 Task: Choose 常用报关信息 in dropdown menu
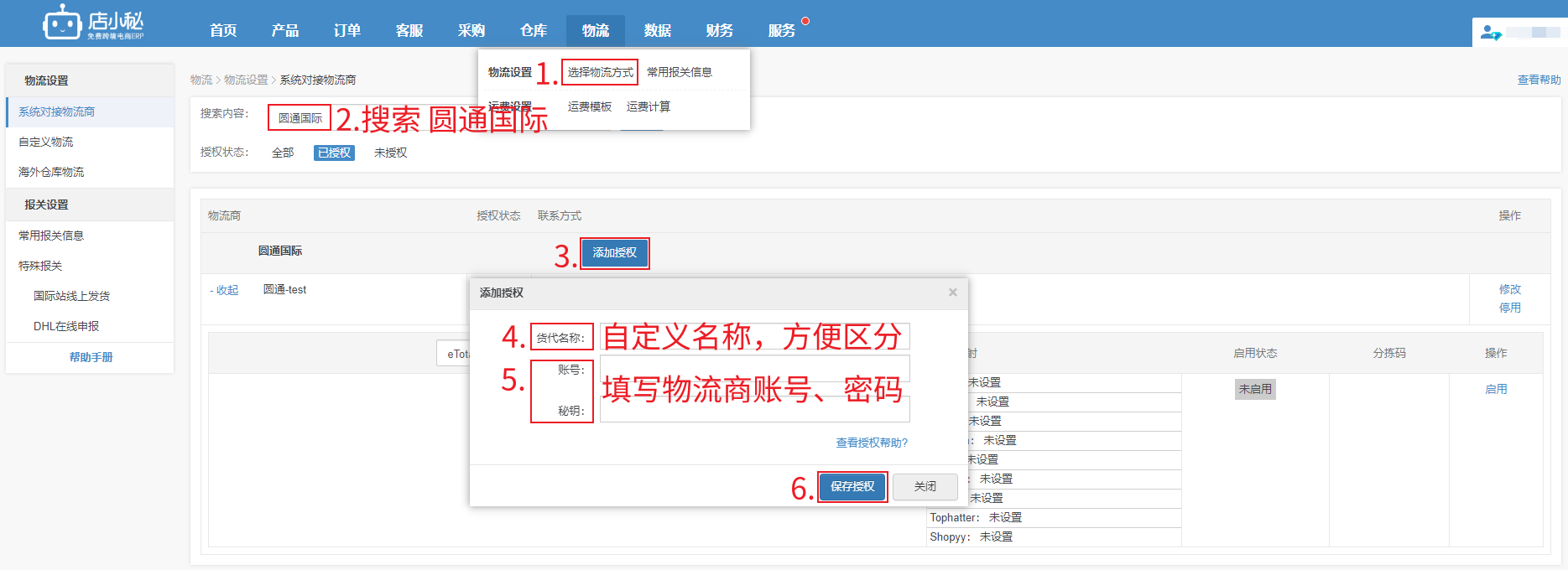(680, 72)
